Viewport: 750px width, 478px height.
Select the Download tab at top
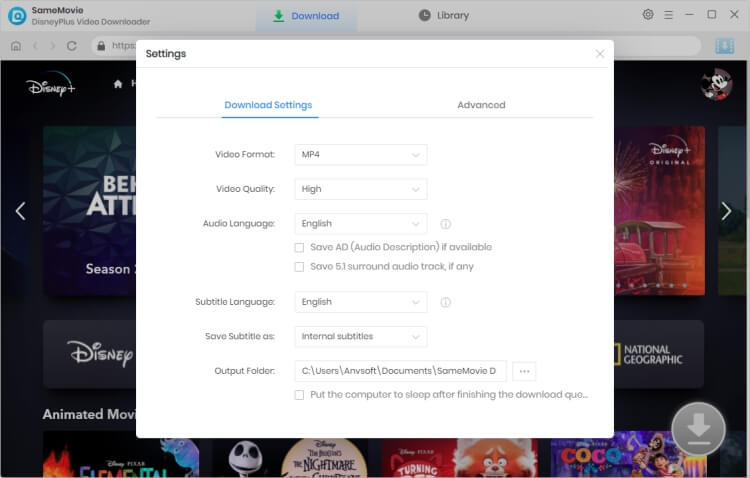(306, 16)
